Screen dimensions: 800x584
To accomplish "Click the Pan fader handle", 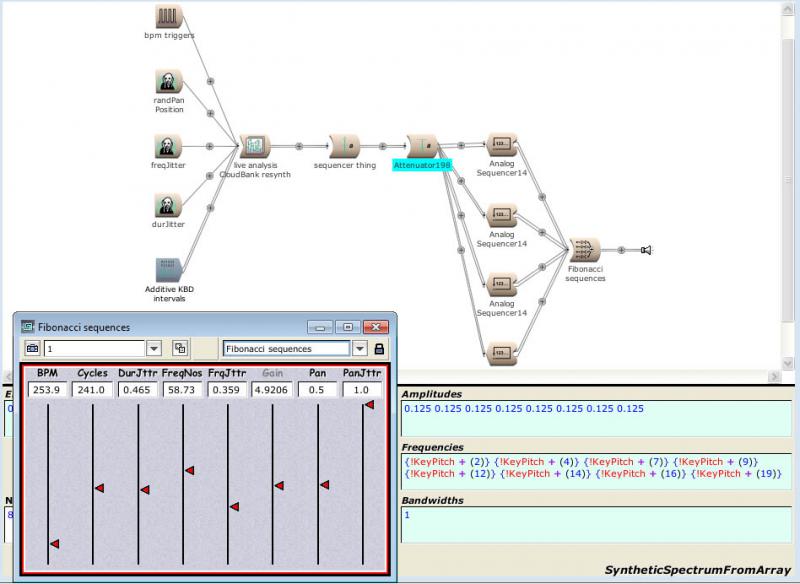I will coord(324,485).
